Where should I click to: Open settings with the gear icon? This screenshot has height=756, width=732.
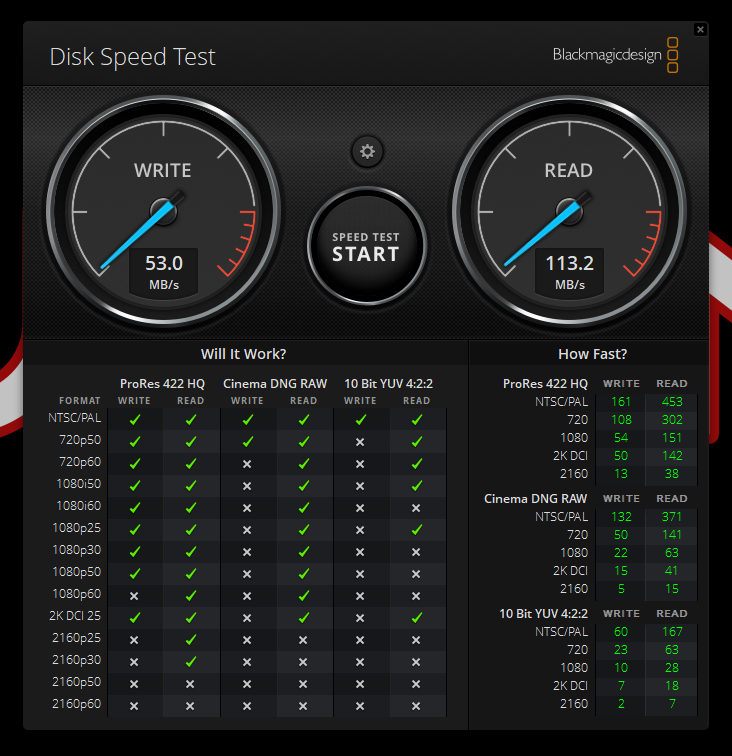point(367,152)
